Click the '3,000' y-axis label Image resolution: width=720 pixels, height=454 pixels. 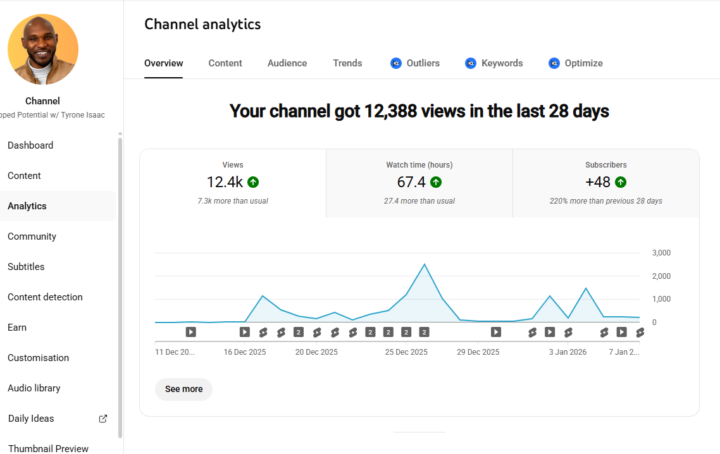click(x=661, y=253)
